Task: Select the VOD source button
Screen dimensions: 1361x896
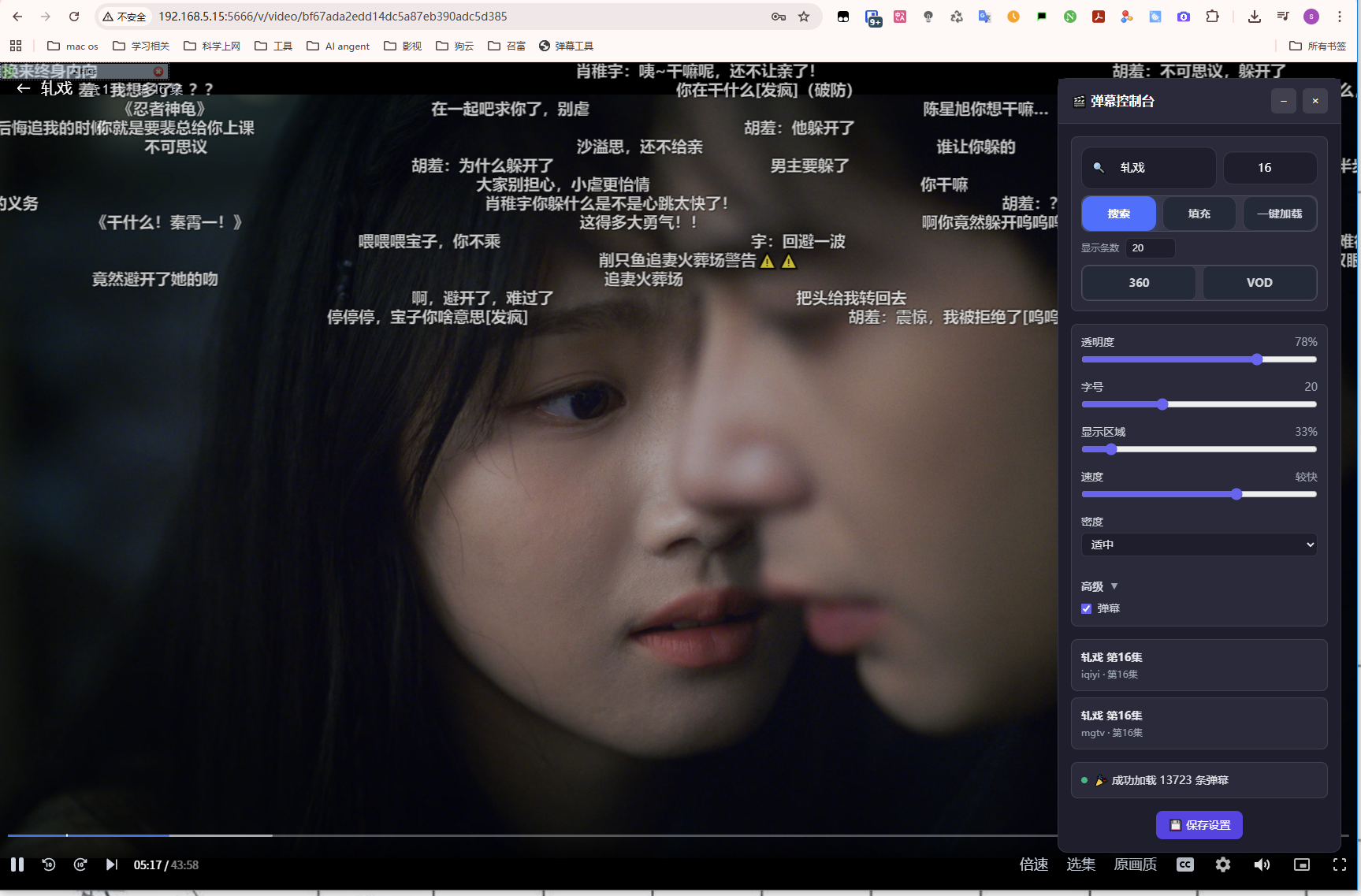Action: [x=1259, y=282]
